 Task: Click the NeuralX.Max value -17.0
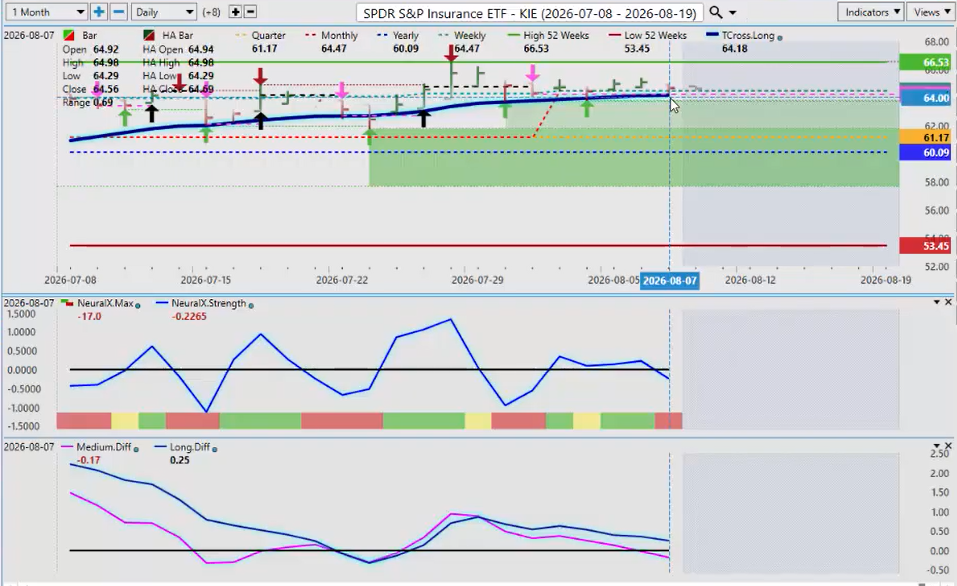click(89, 317)
